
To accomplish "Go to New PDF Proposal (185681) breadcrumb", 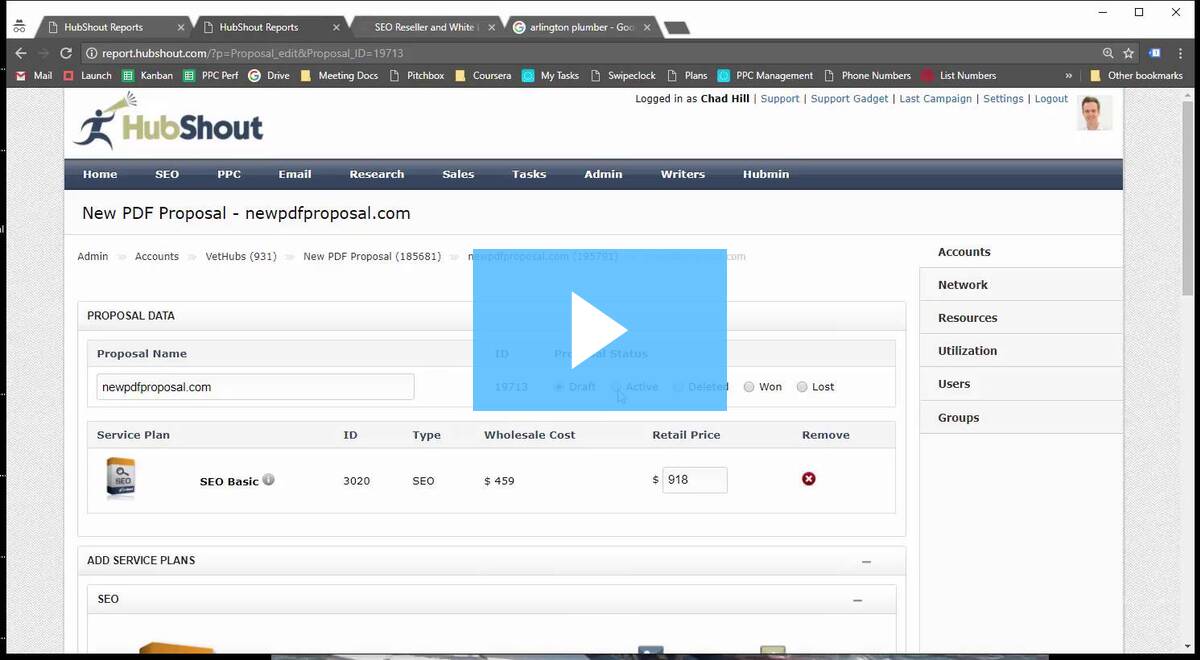I will click(x=372, y=257).
